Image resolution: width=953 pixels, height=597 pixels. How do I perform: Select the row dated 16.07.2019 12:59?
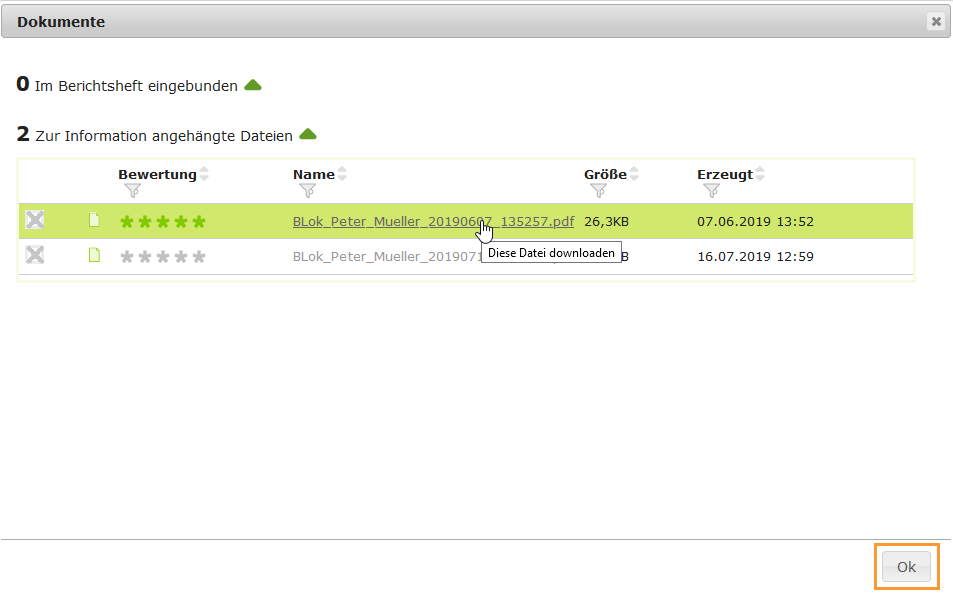[x=755, y=256]
